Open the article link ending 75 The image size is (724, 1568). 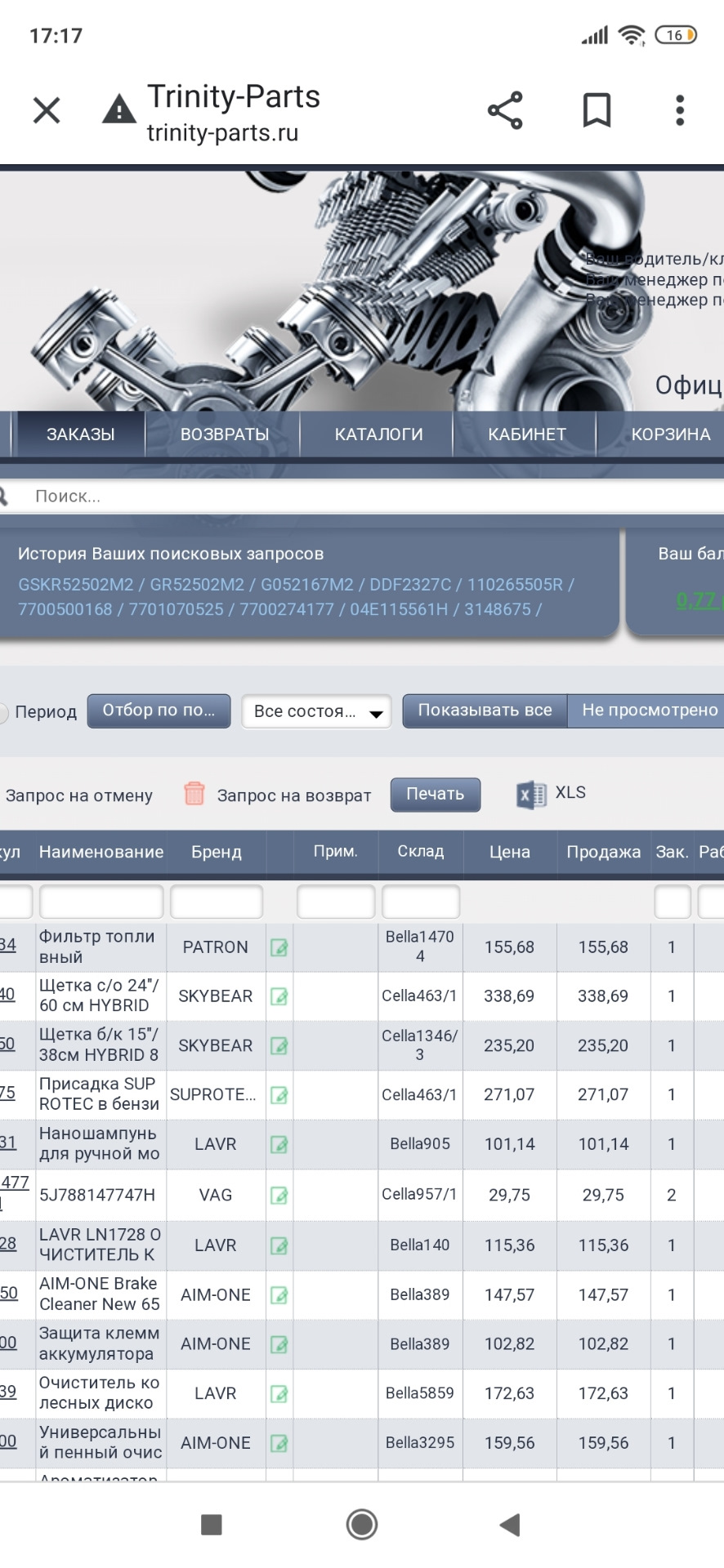tap(7, 1093)
